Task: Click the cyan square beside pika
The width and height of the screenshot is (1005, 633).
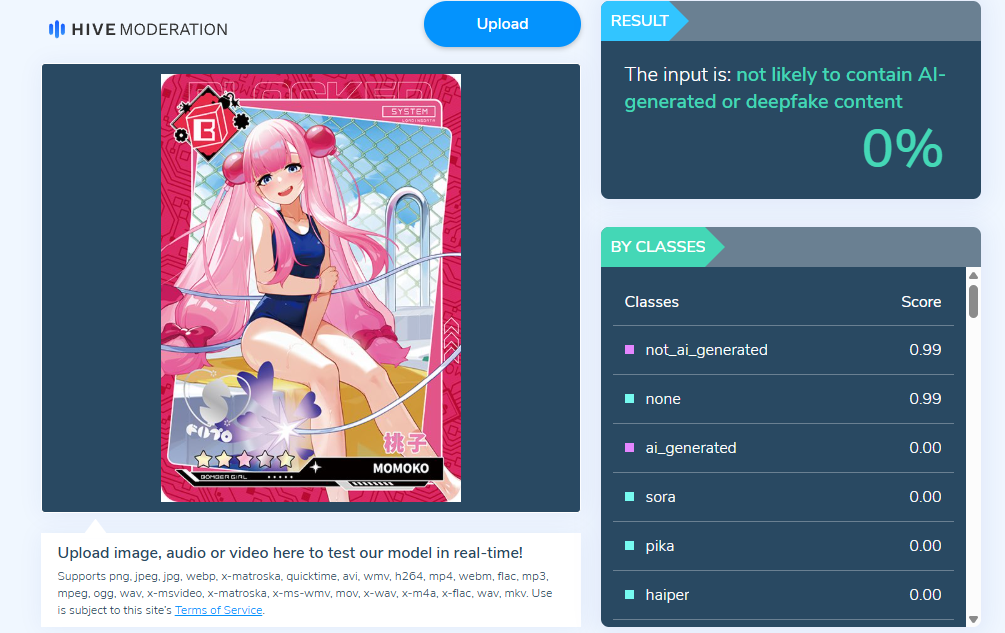Action: pos(629,546)
